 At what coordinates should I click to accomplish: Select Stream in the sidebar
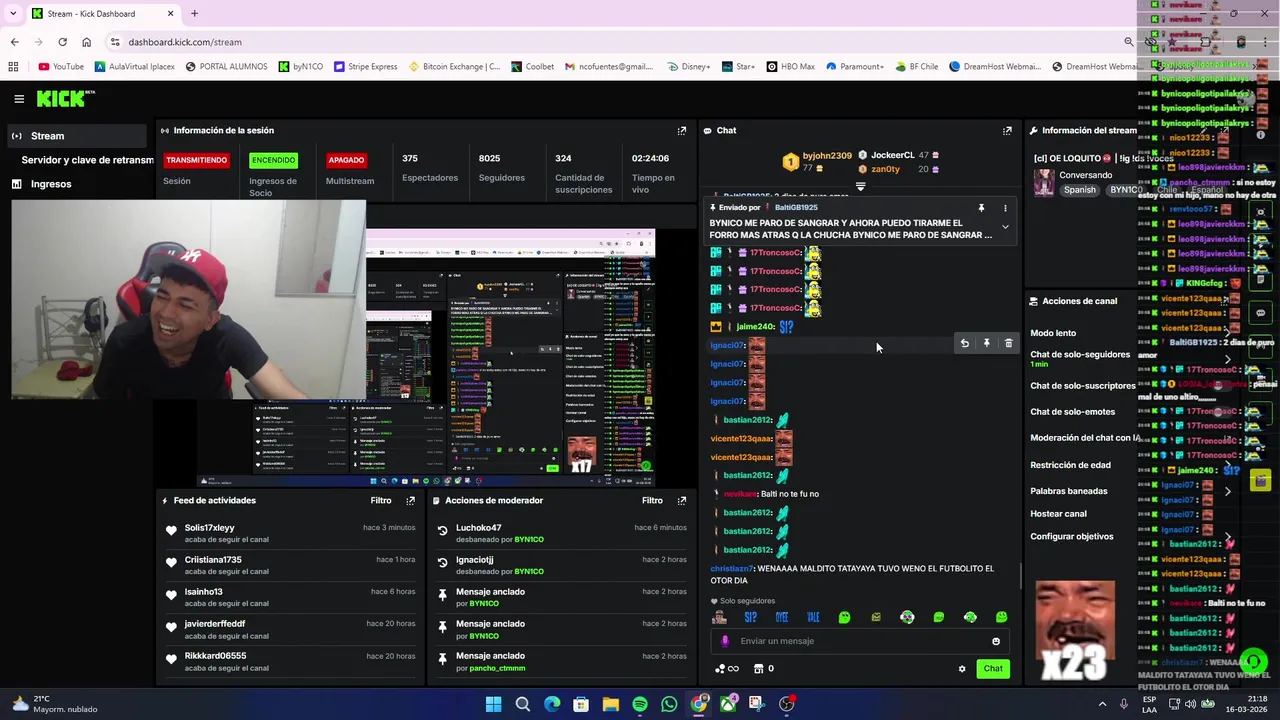(x=78, y=136)
